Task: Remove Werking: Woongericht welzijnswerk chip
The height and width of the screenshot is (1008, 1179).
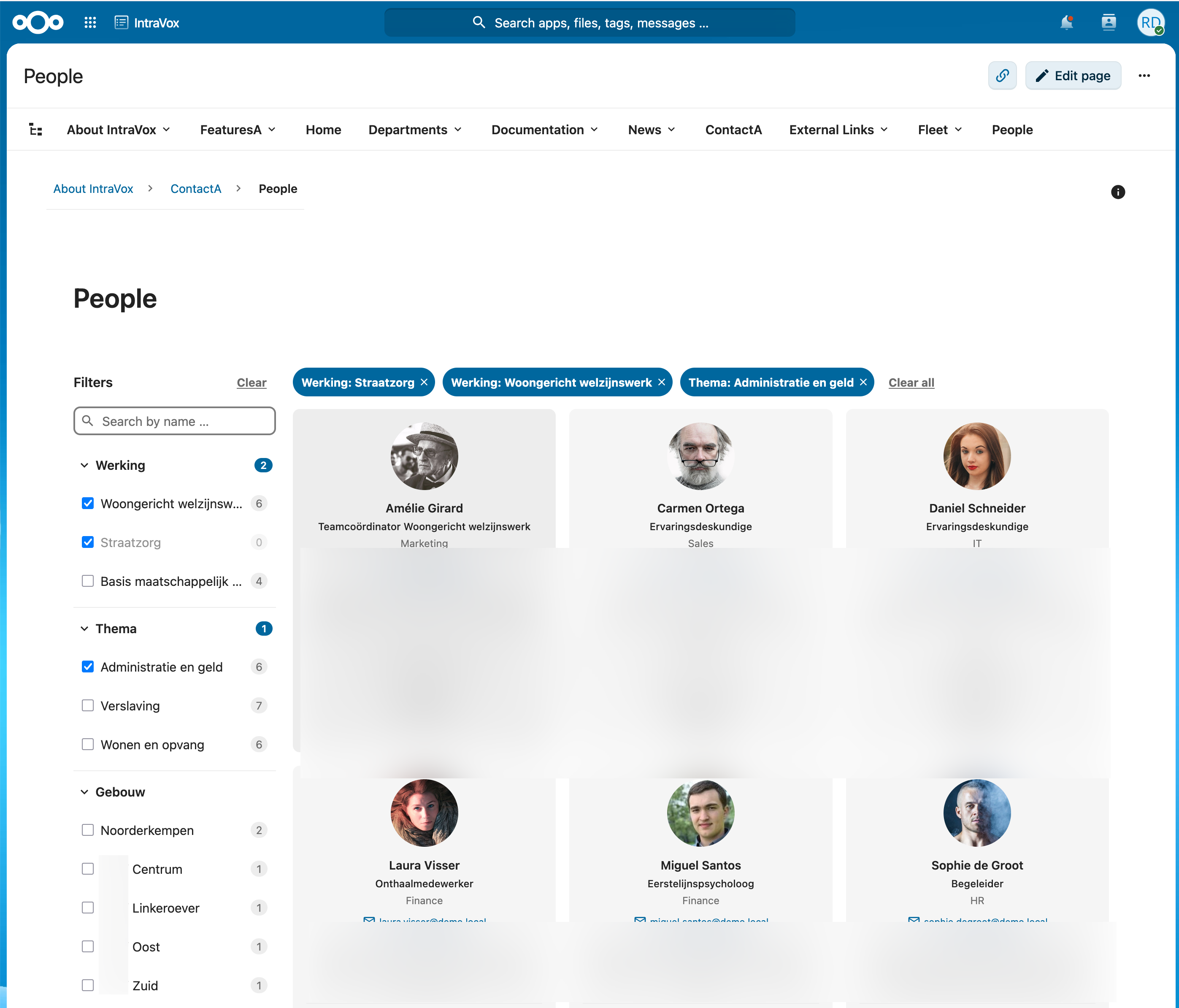Action: pyautogui.click(x=661, y=382)
